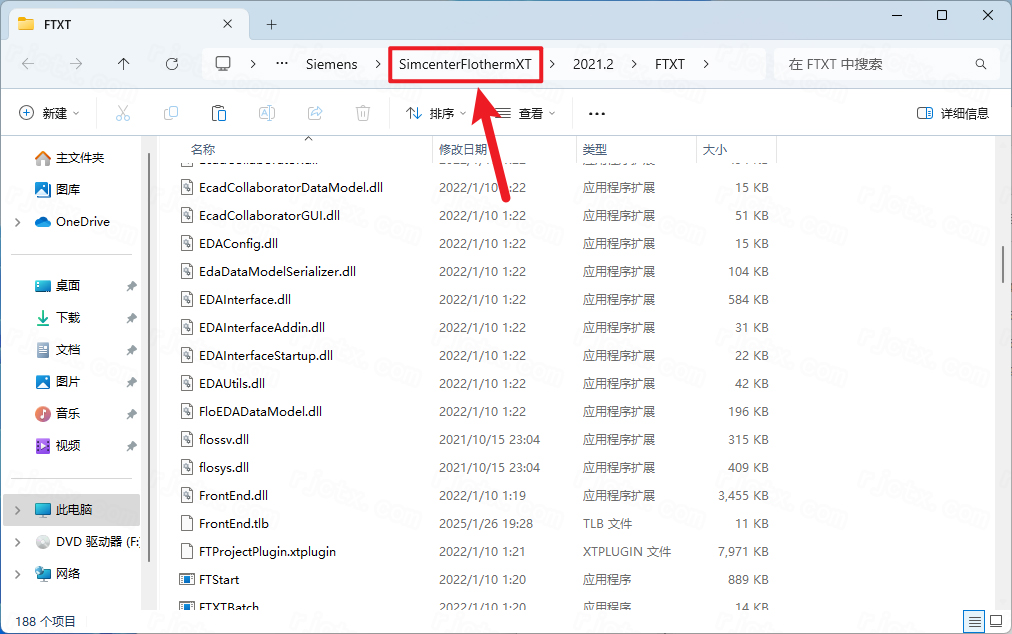1012x634 pixels.
Task: Click the Cut scissors icon
Action: pos(123,114)
